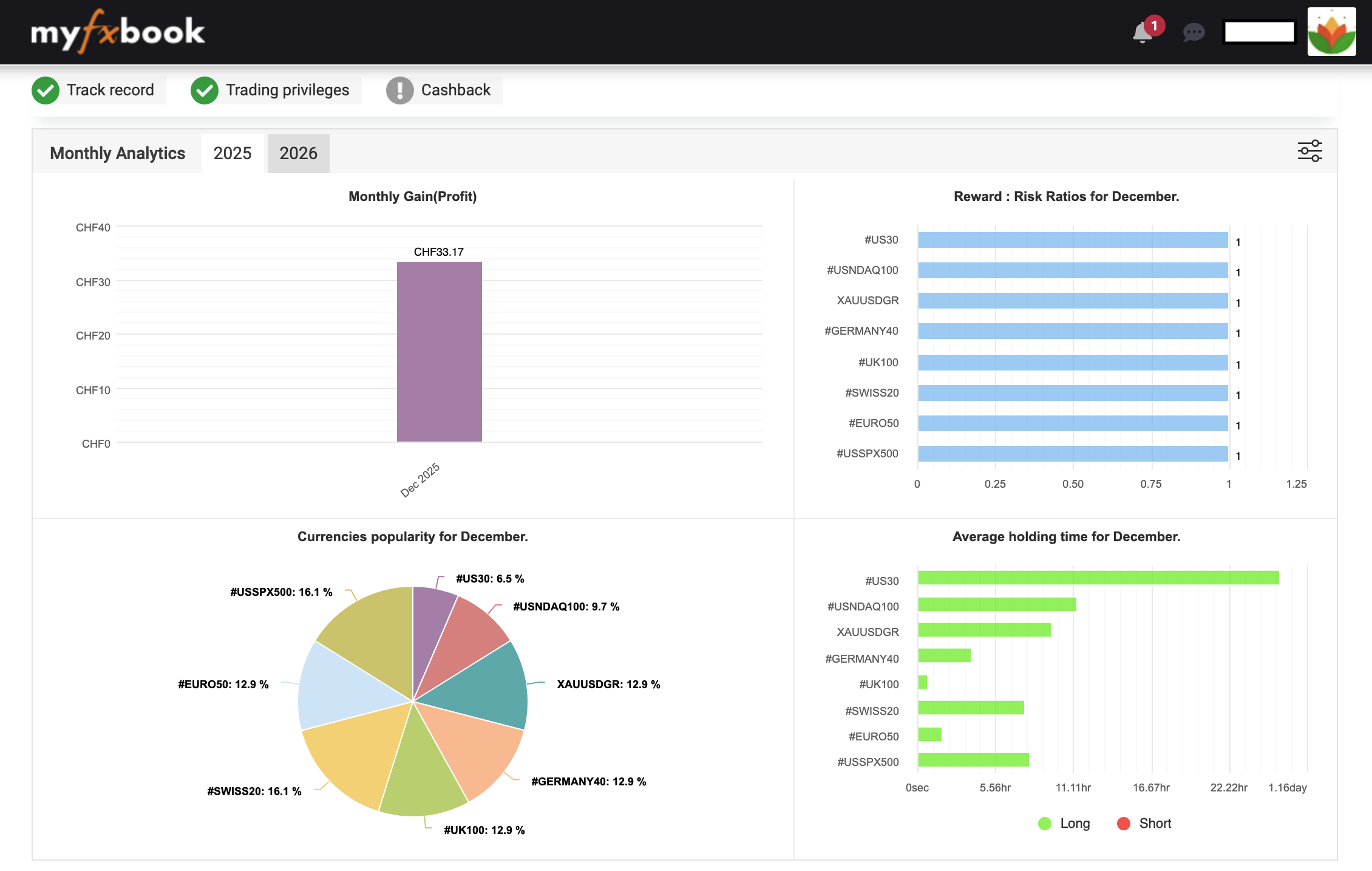Open the notifications bell
This screenshot has width=1372, height=871.
point(1143,32)
